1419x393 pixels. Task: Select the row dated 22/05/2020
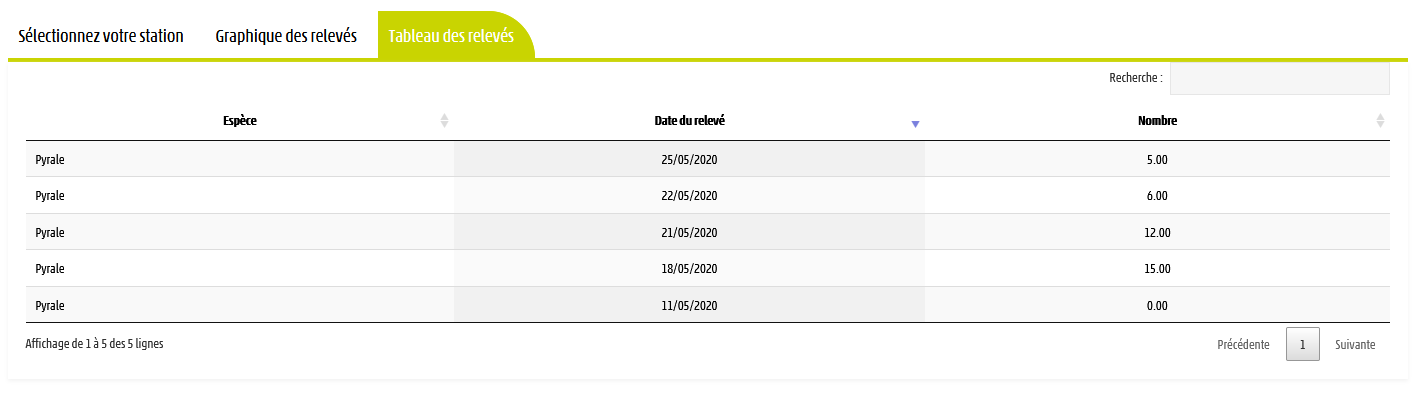708,195
